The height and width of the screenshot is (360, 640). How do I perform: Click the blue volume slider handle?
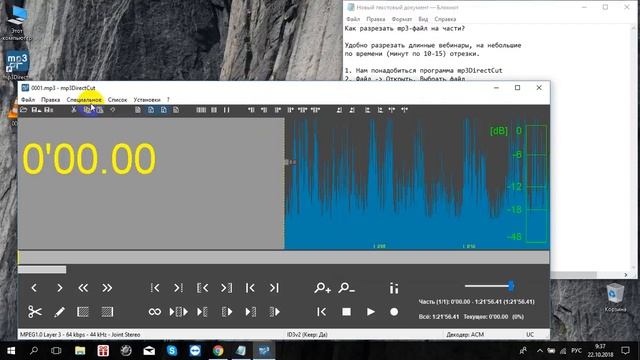point(511,286)
